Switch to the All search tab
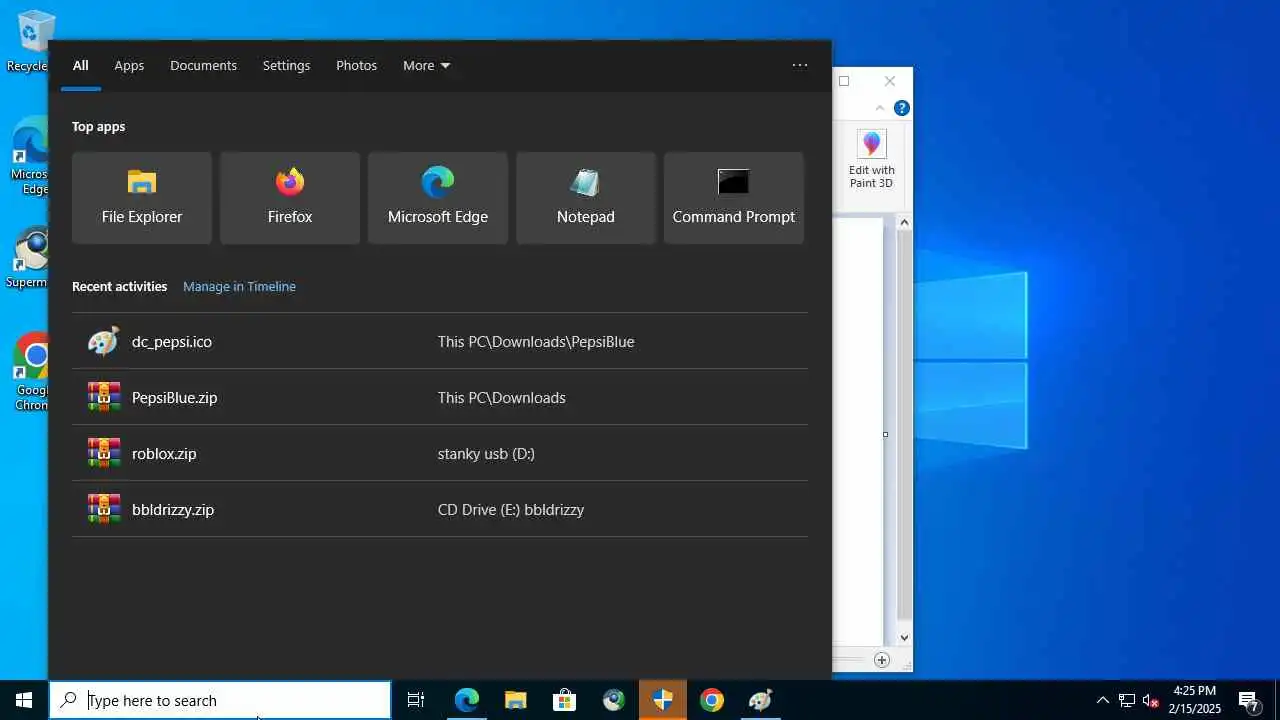Viewport: 1280px width, 720px height. pos(81,66)
